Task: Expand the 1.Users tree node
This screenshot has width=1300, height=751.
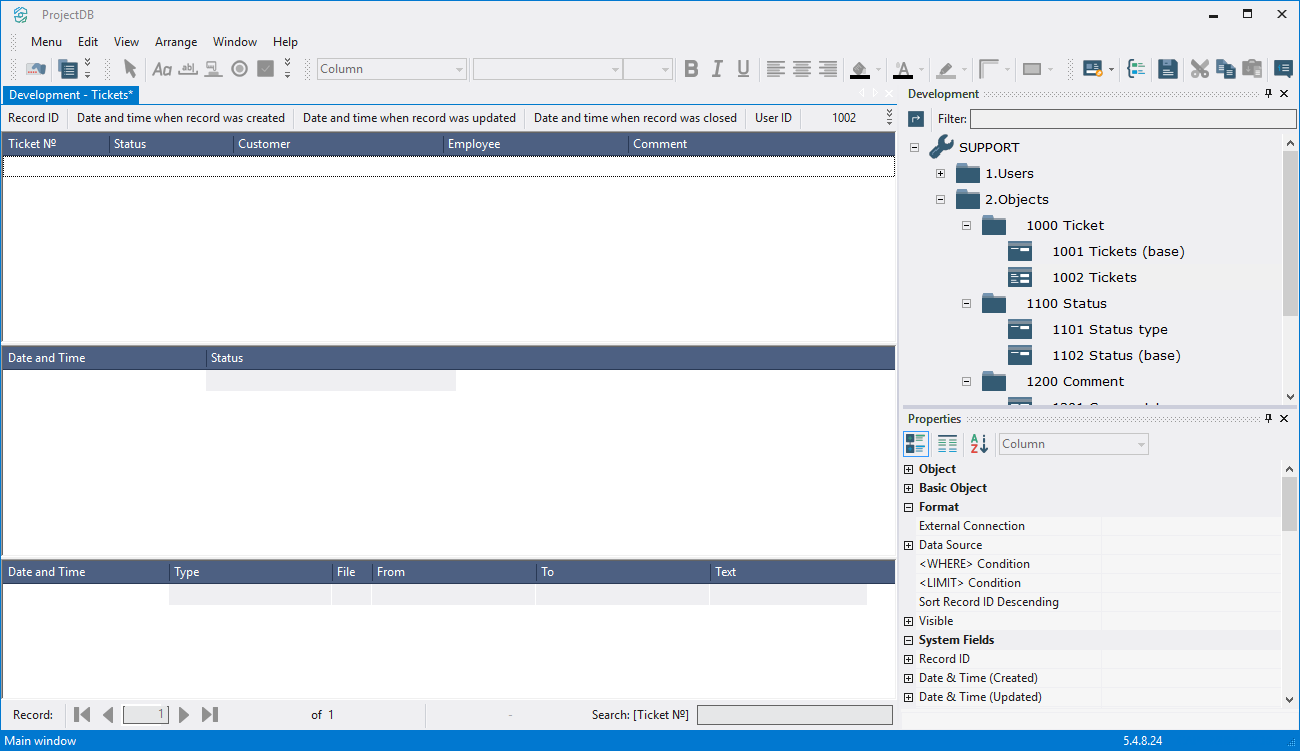Action: coord(940,174)
